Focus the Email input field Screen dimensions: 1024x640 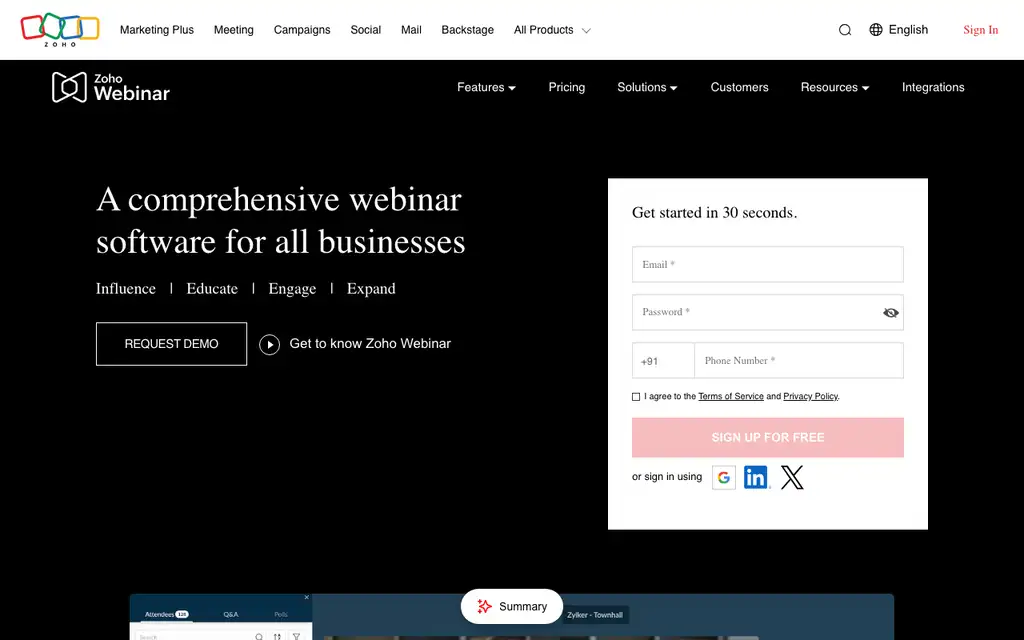tap(768, 264)
